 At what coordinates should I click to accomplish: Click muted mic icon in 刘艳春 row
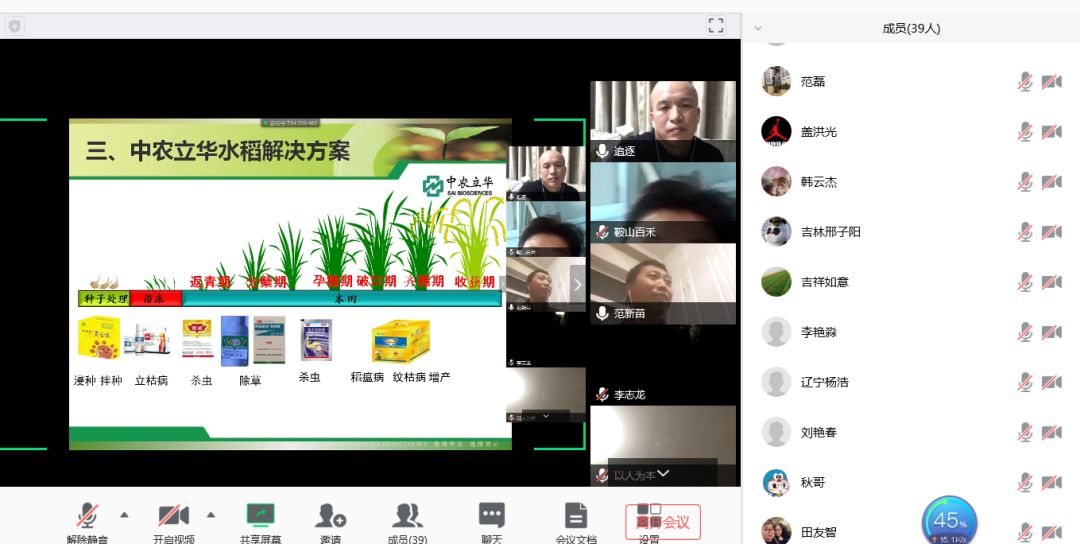1025,432
